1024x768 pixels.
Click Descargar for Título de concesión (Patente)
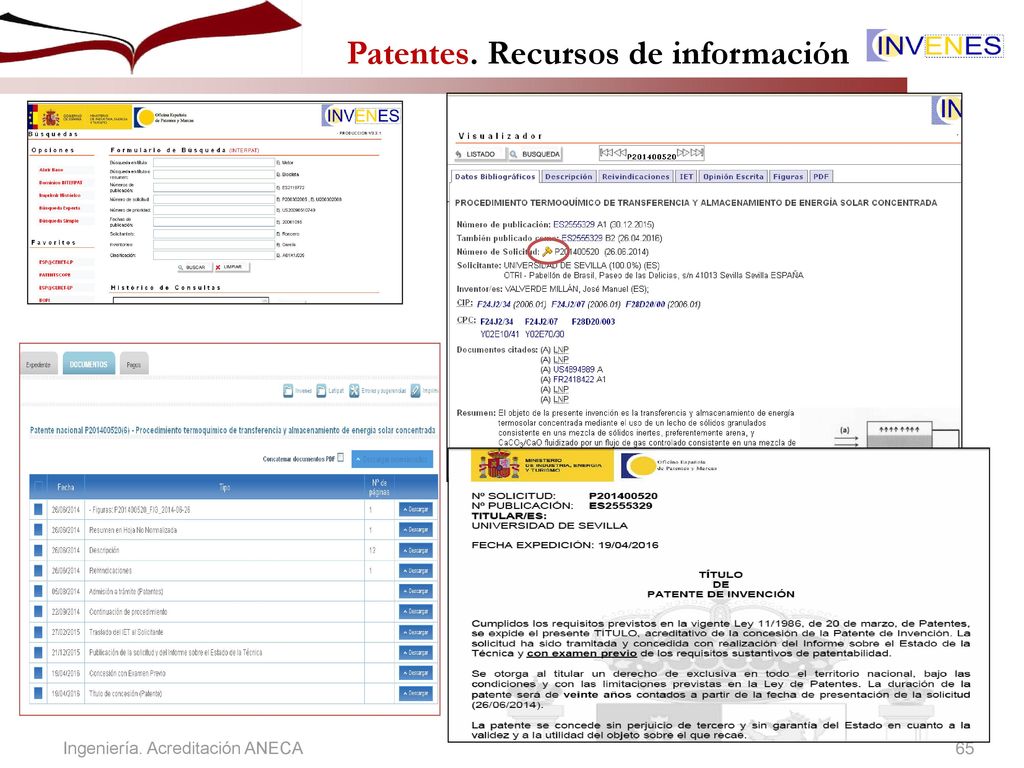[416, 693]
